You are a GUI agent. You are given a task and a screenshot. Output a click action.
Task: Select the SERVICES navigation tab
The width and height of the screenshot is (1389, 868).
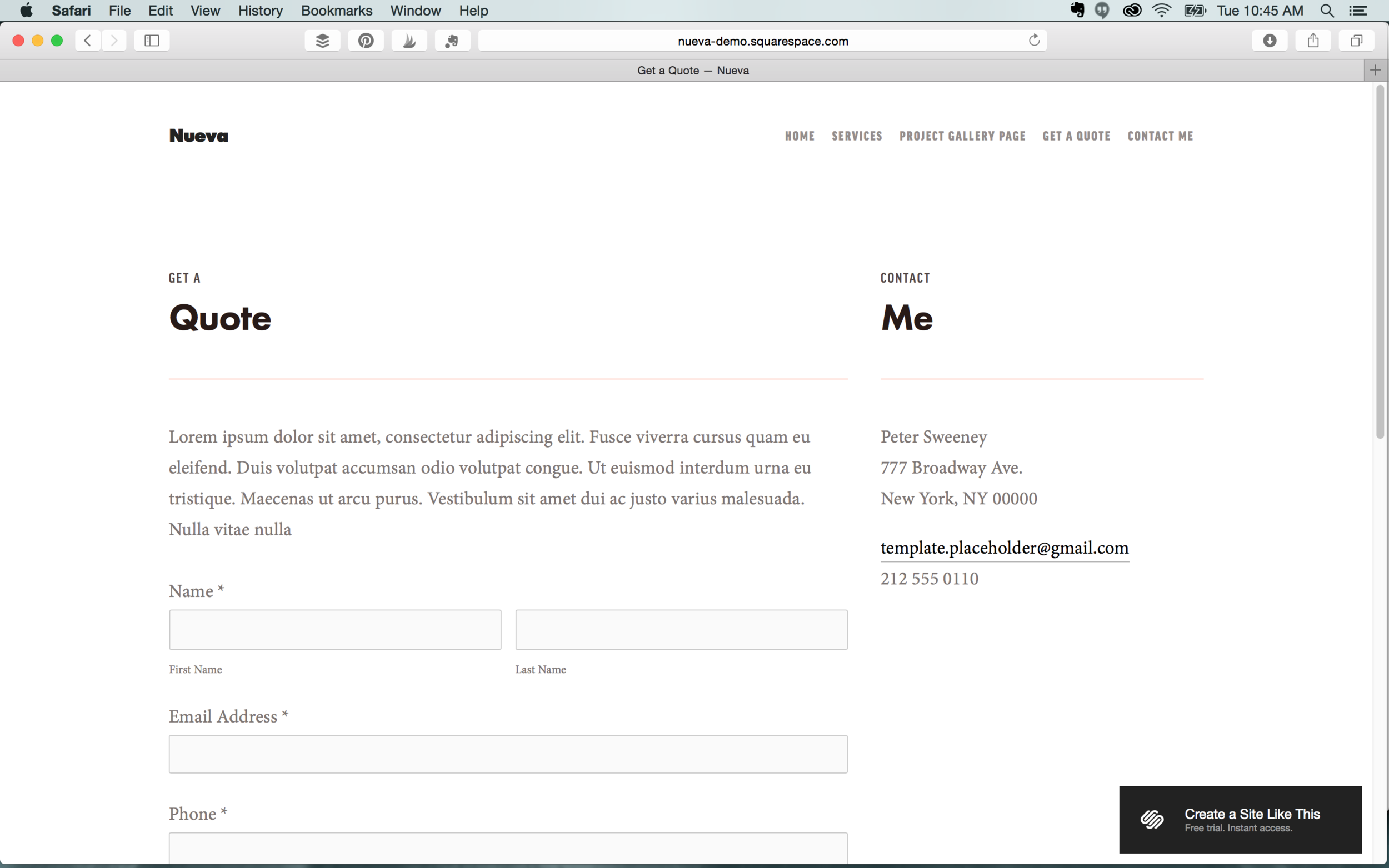pos(857,136)
